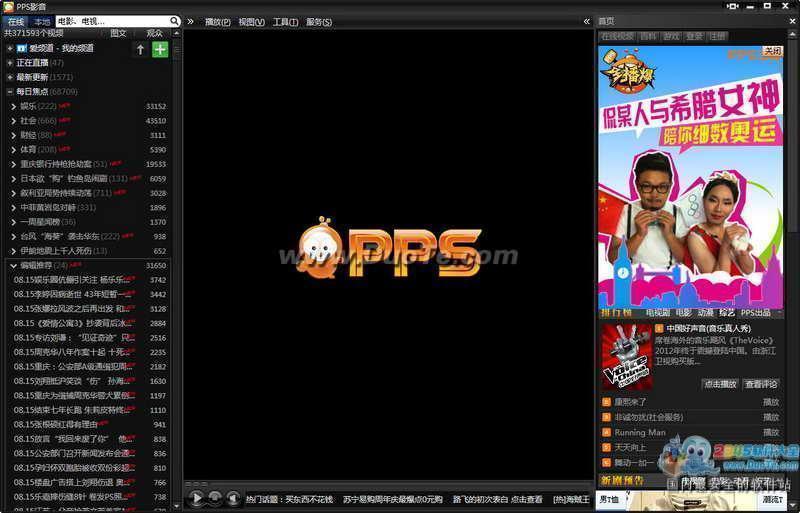Image resolution: width=800 pixels, height=513 pixels.
Task: Expand the 社会 category chevron
Action: (14, 121)
